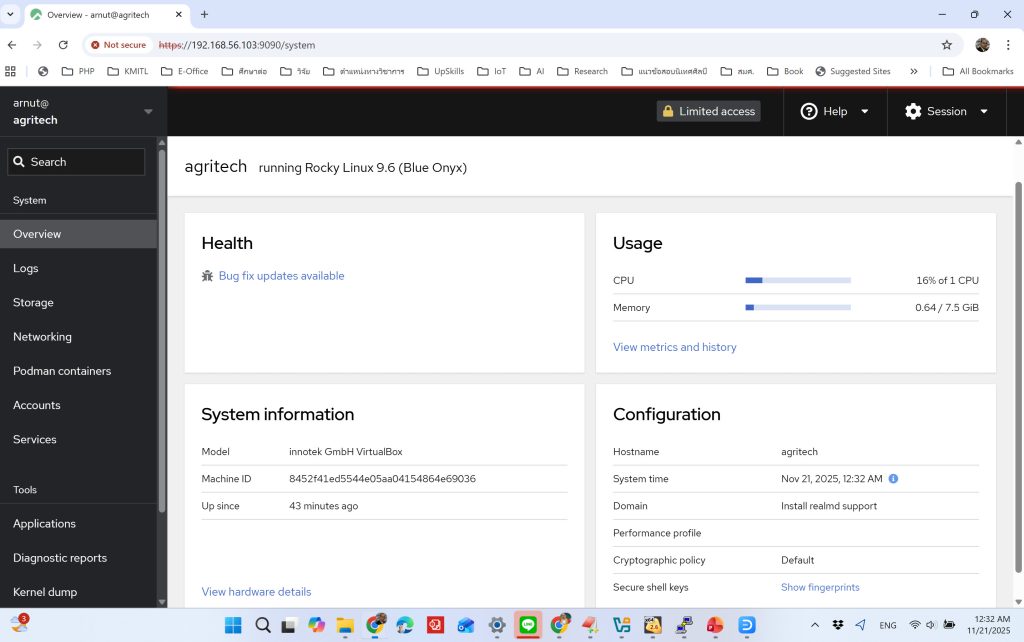
Task: Click Show fingerprints link
Action: (x=820, y=587)
